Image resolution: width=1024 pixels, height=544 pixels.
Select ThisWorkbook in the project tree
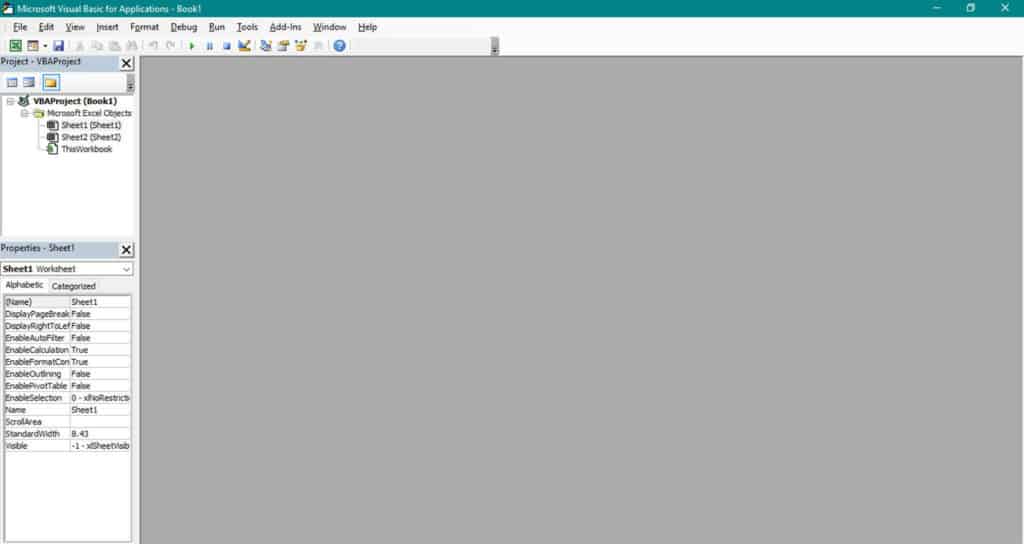(86, 149)
